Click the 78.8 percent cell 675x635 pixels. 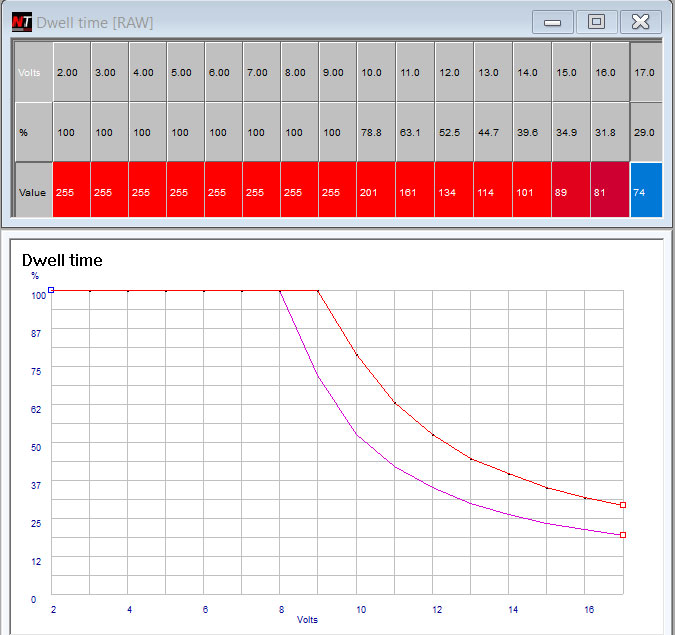[x=376, y=132]
